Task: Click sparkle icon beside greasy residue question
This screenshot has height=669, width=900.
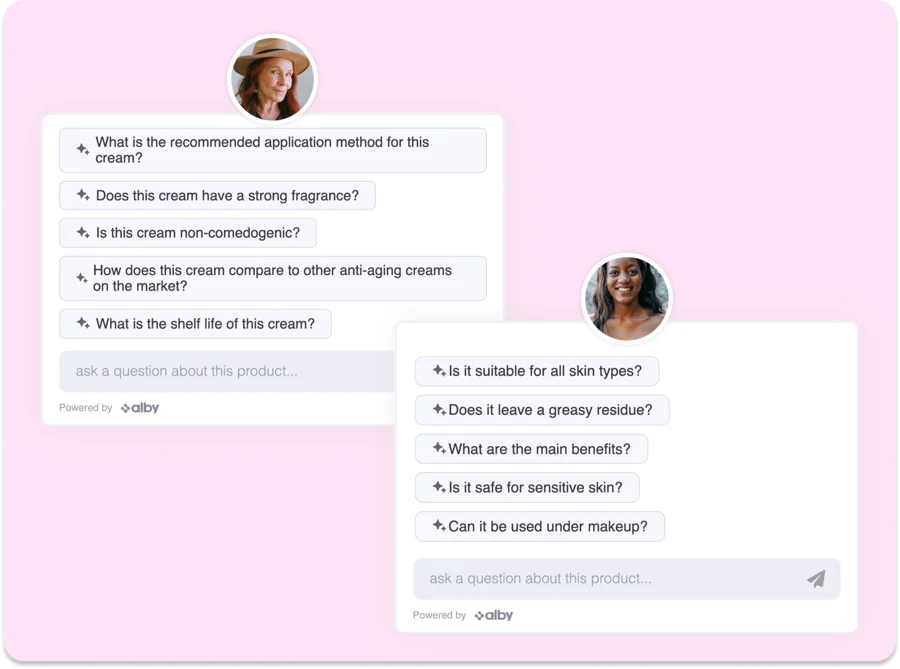Action: (439, 409)
